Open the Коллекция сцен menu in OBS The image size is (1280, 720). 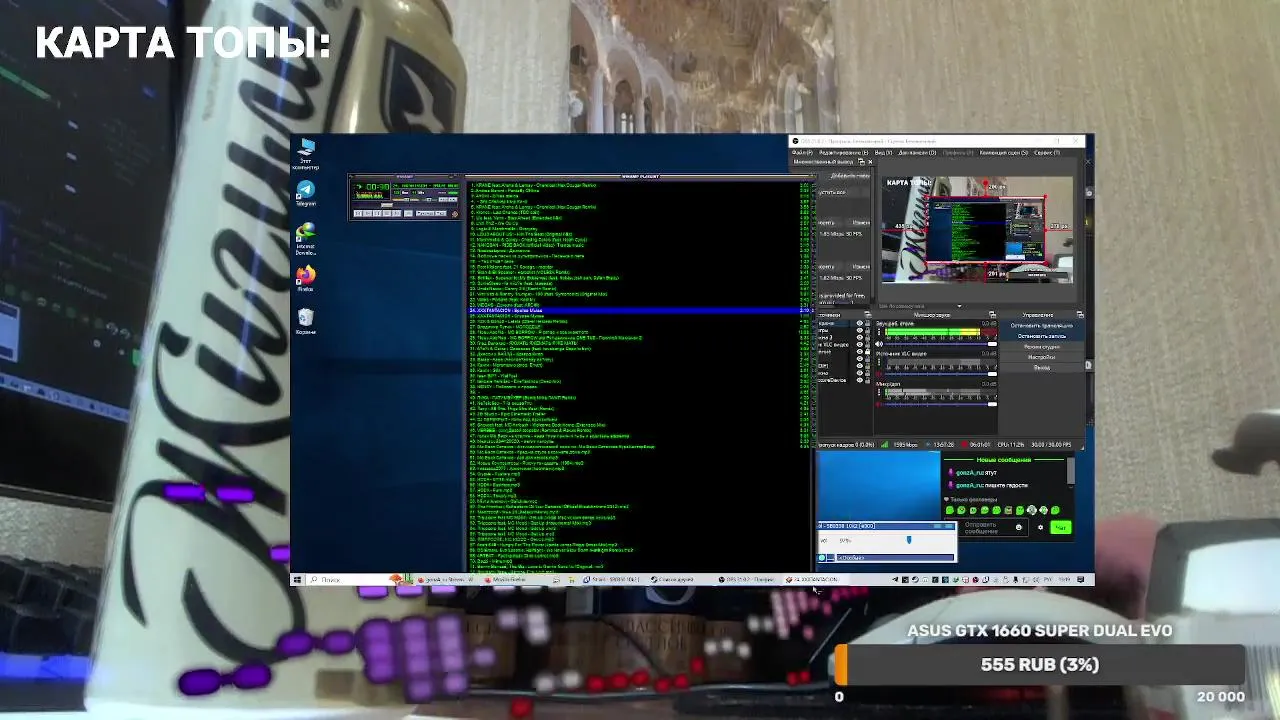[1003, 153]
